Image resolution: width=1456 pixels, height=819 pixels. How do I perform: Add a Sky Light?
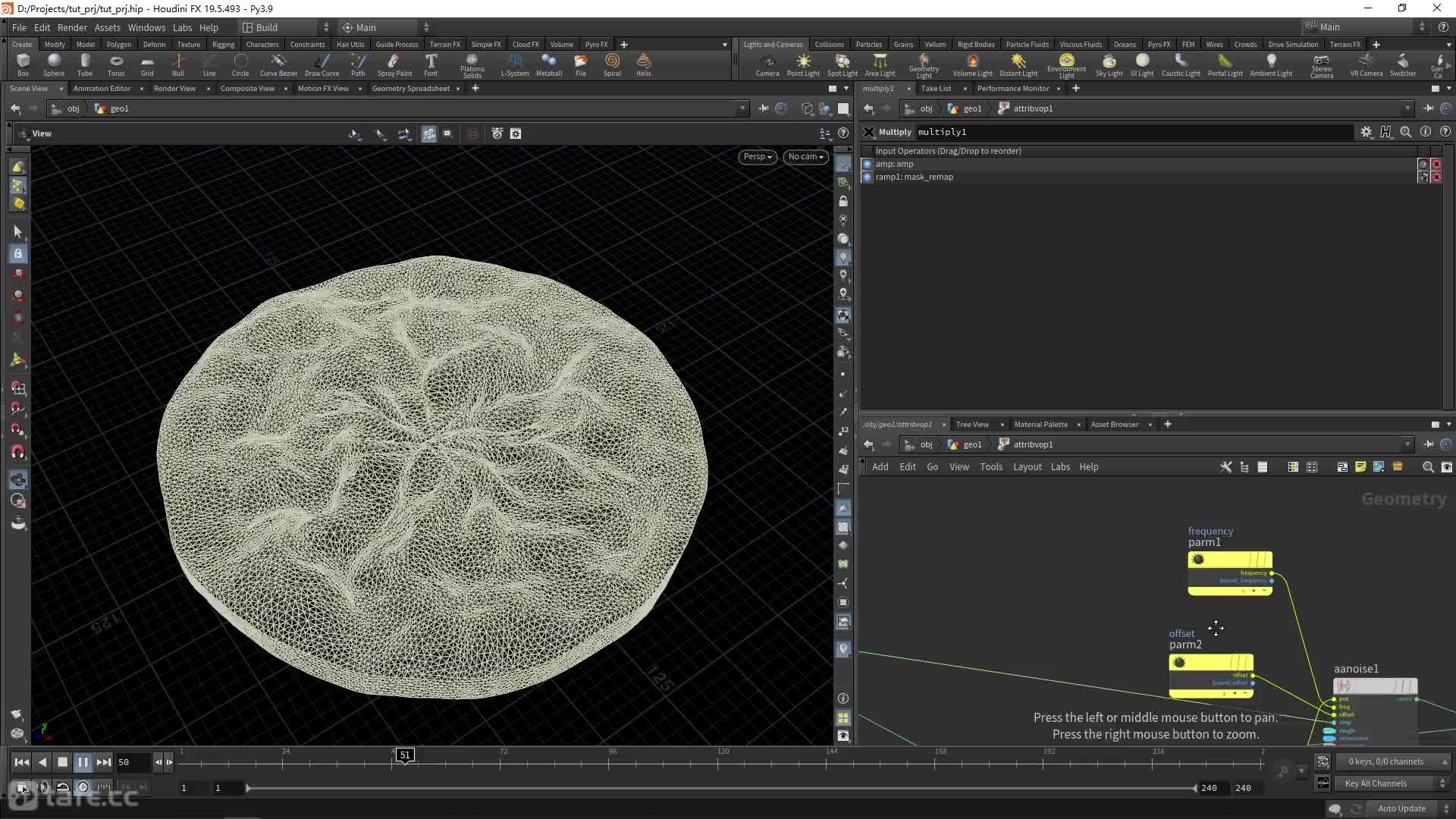point(1109,64)
